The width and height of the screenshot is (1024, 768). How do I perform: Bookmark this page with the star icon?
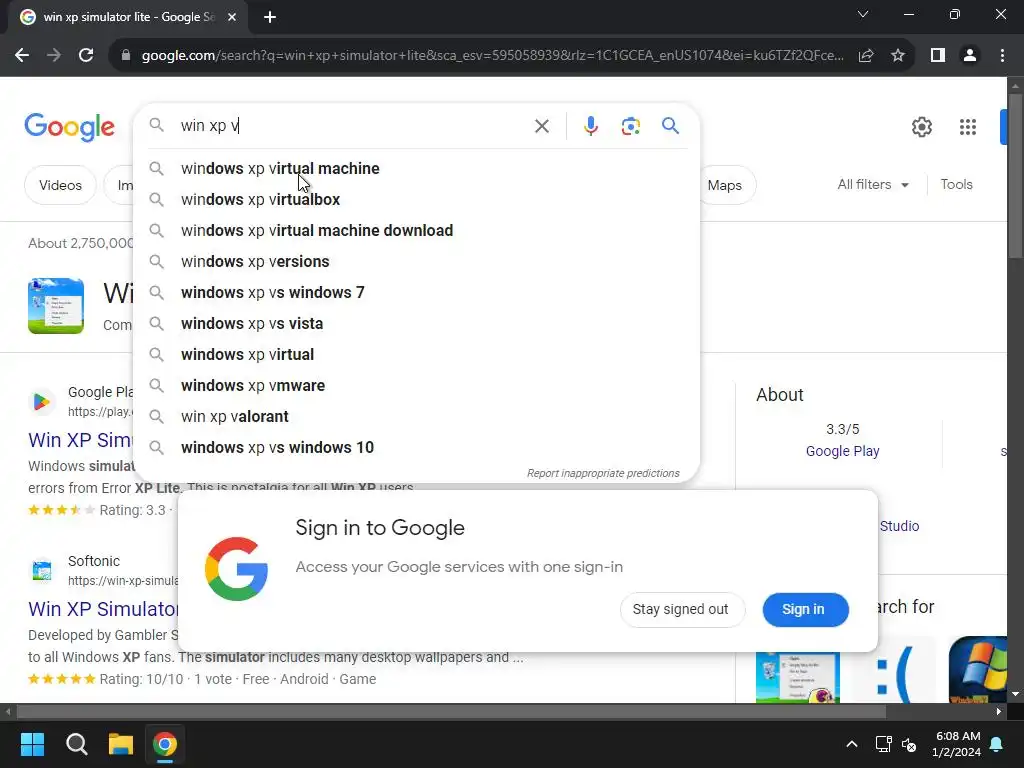tap(898, 56)
